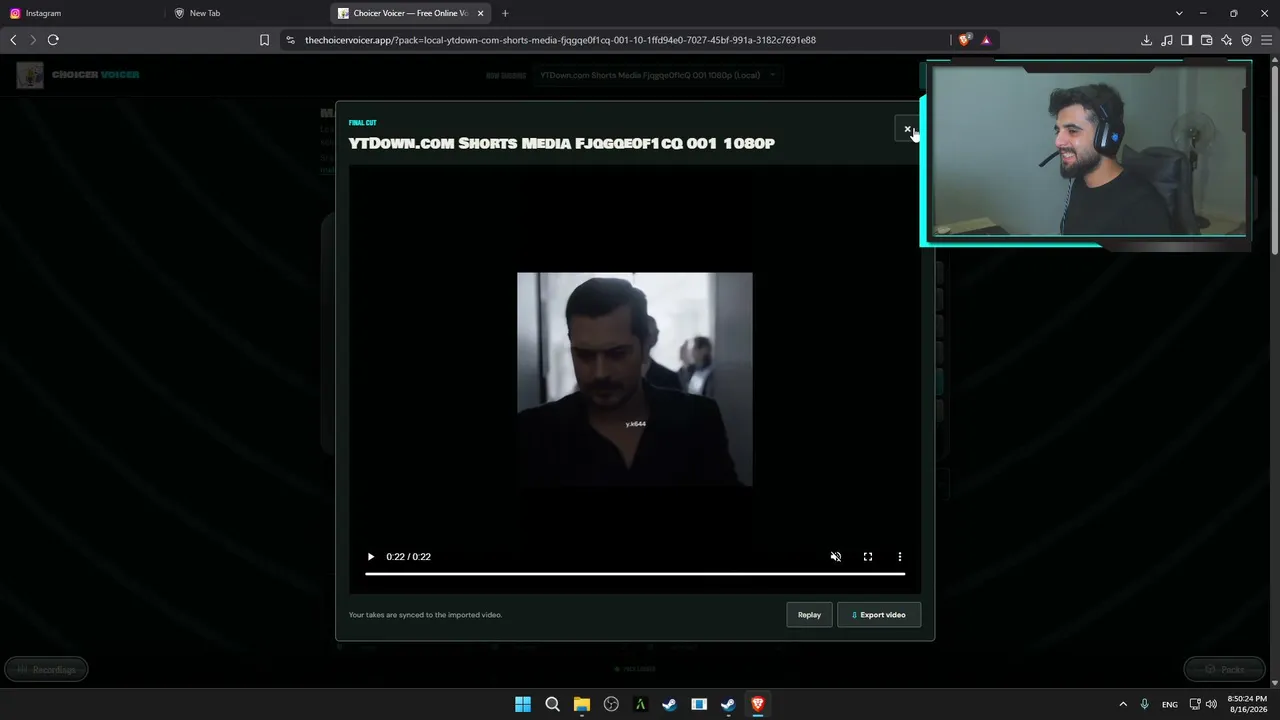1280x720 pixels.
Task: Open the Windows Start menu
Action: [x=523, y=704]
